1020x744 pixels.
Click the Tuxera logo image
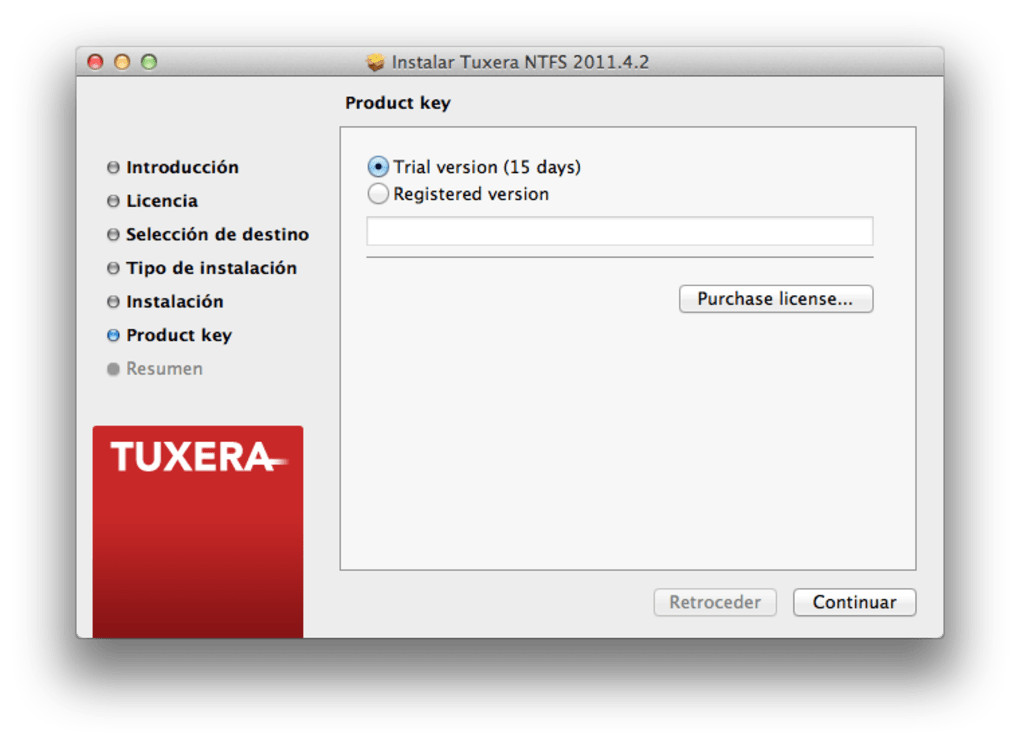point(198,531)
